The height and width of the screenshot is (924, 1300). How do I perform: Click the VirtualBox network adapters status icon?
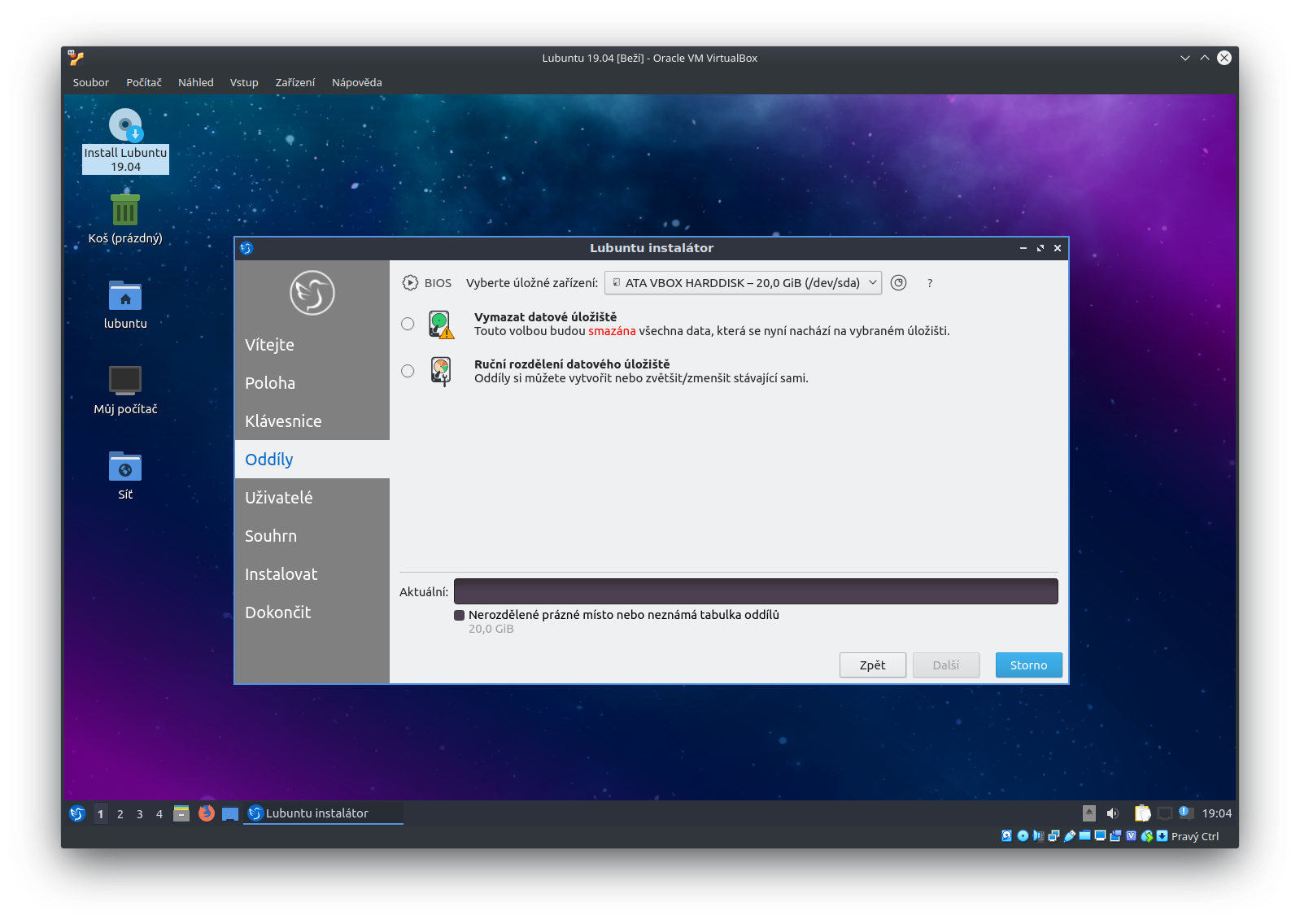point(1054,835)
